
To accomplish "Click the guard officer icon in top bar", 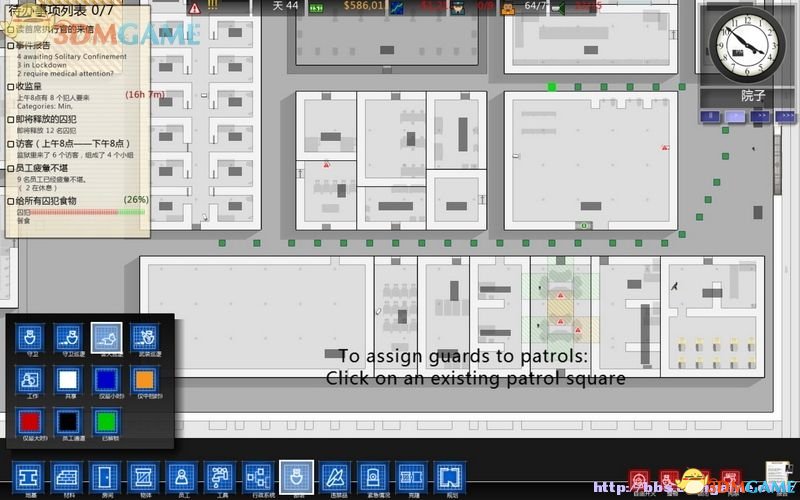I will pyautogui.click(x=457, y=7).
